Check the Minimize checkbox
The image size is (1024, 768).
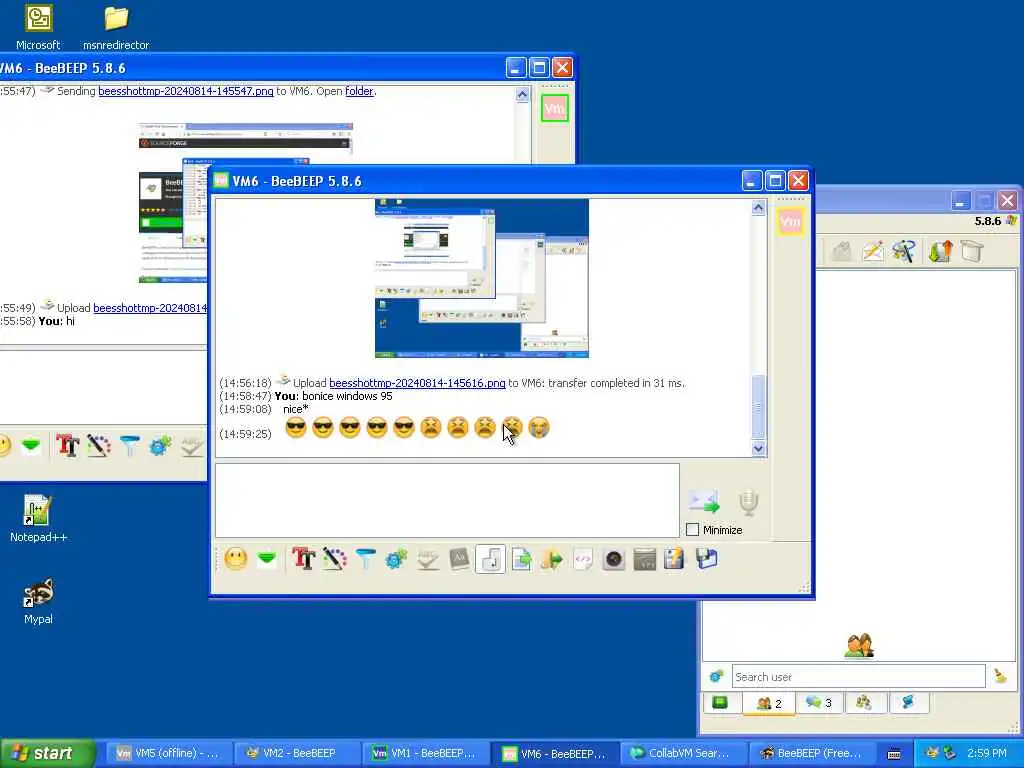693,530
